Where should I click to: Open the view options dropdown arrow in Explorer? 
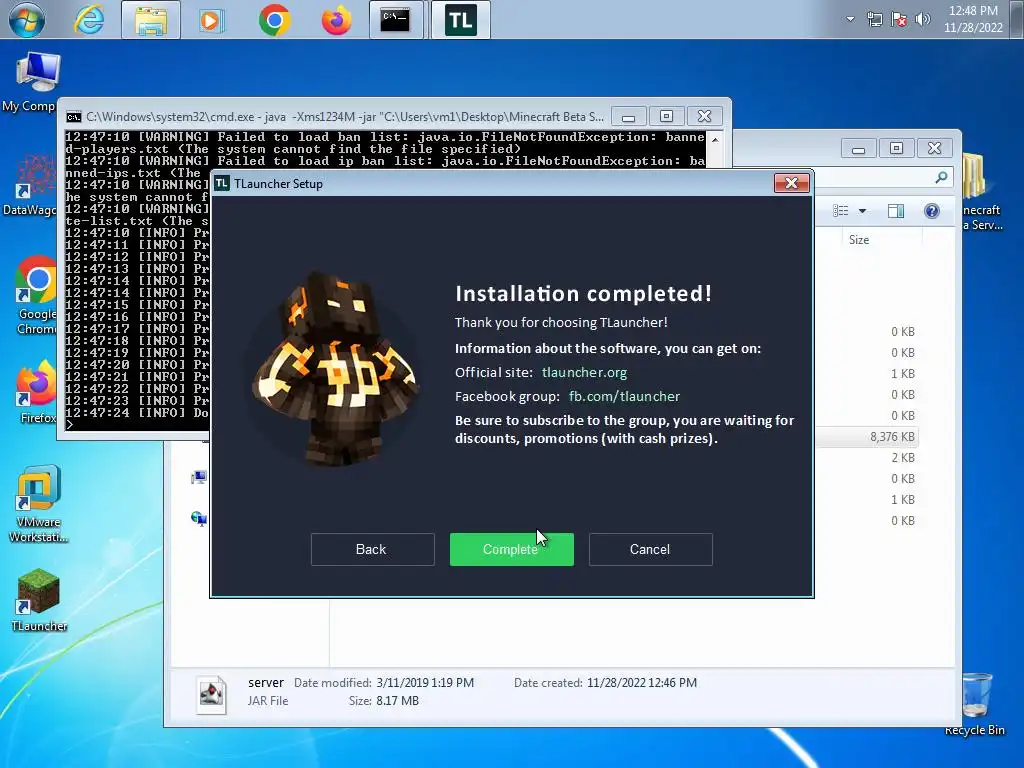[x=862, y=211]
